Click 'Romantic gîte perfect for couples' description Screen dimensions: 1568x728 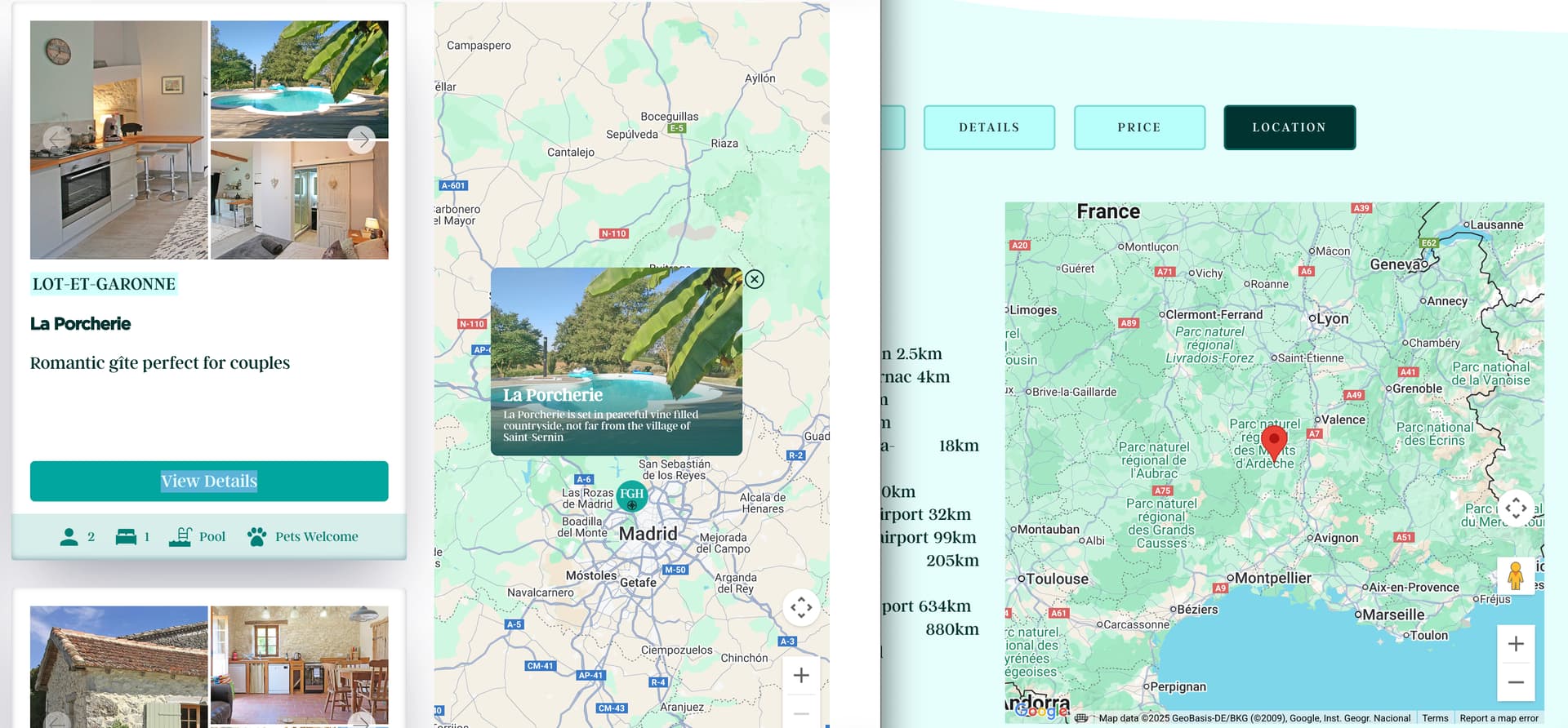pyautogui.click(x=160, y=362)
